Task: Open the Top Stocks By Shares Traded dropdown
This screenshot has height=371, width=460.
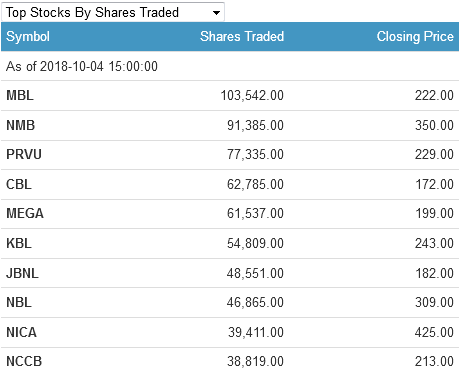Action: pos(113,12)
